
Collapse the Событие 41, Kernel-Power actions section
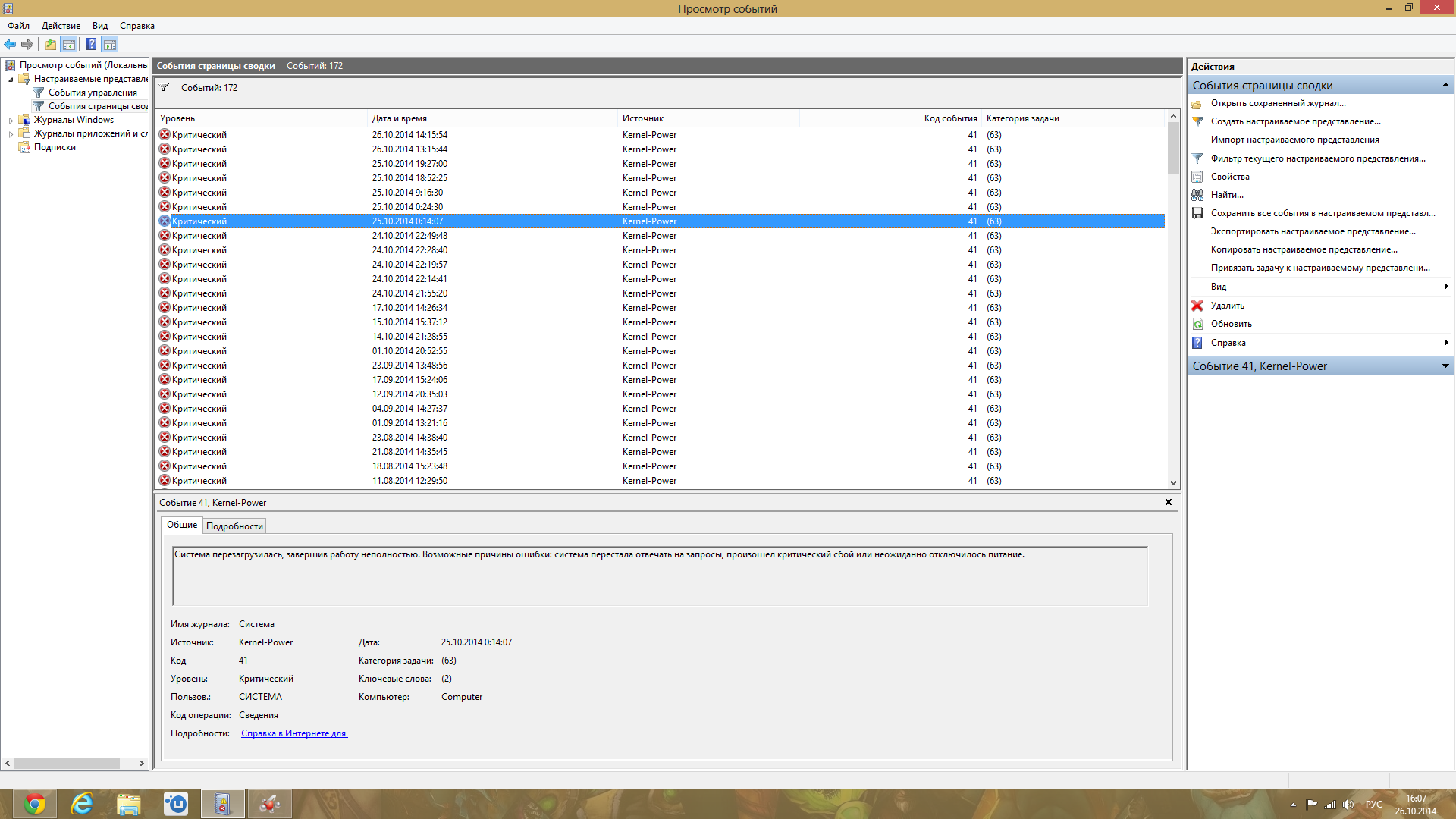point(1445,366)
